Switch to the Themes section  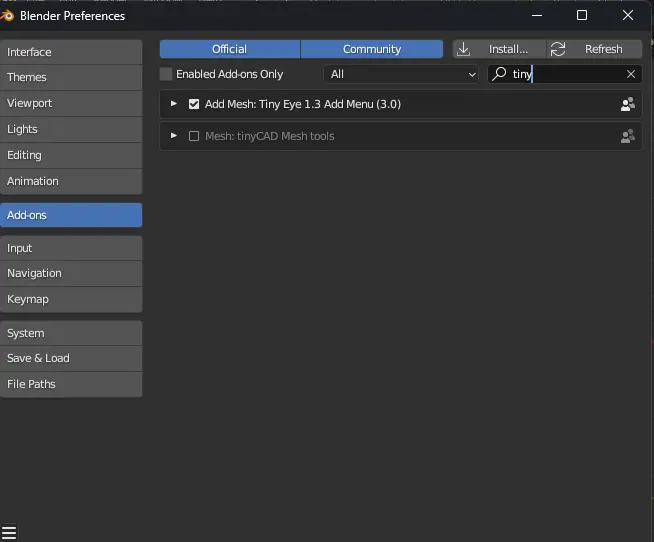coord(71,77)
